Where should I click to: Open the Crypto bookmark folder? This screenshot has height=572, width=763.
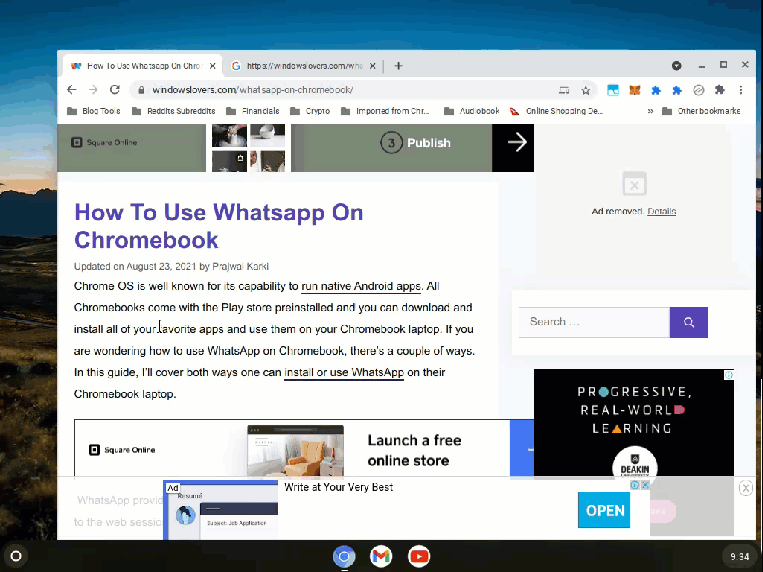(x=310, y=111)
